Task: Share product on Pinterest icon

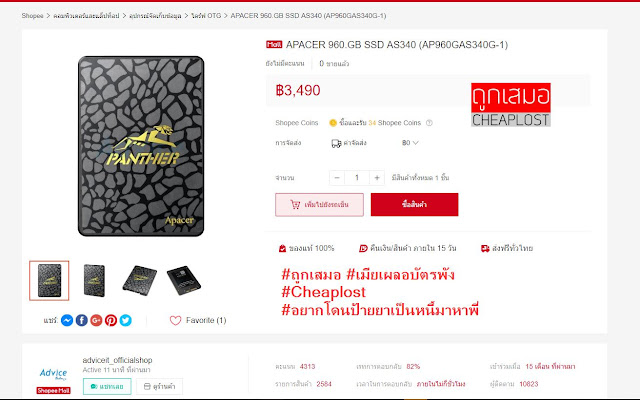Action: coord(111,320)
